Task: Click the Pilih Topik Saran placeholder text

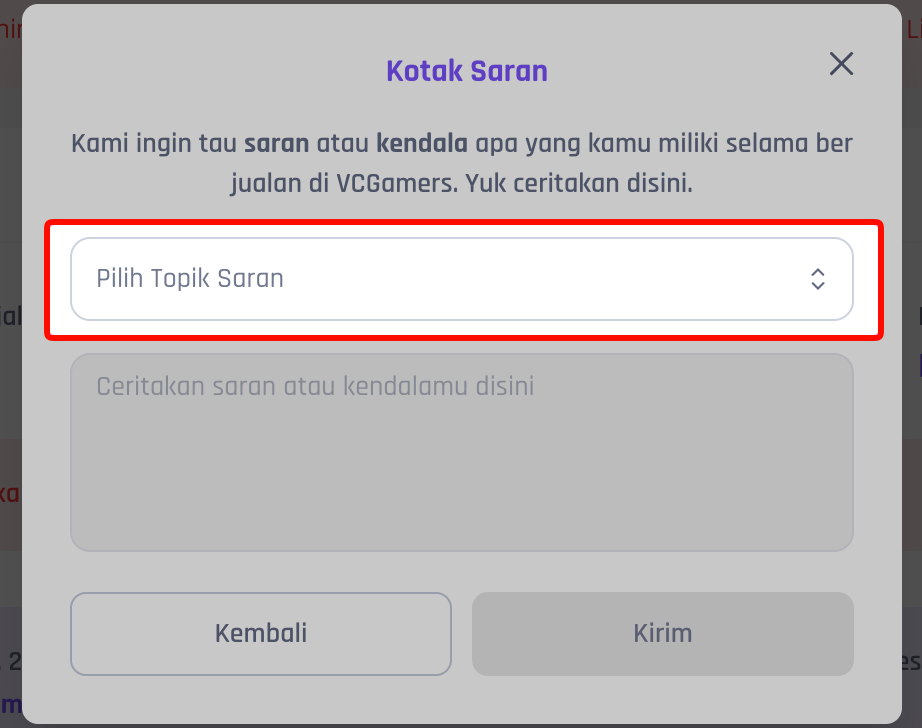Action: pyautogui.click(x=190, y=278)
